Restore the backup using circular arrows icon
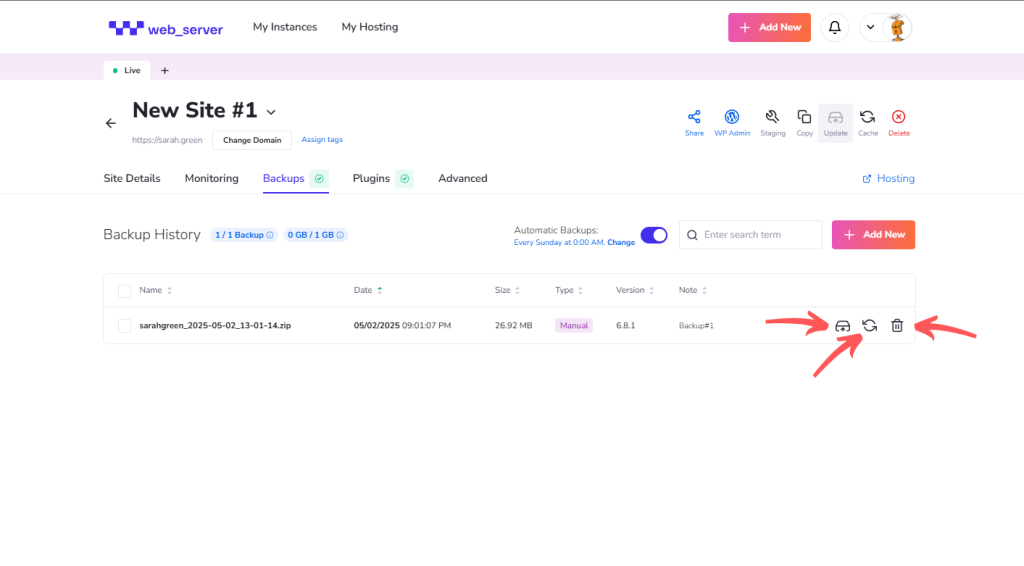 pyautogui.click(x=870, y=325)
